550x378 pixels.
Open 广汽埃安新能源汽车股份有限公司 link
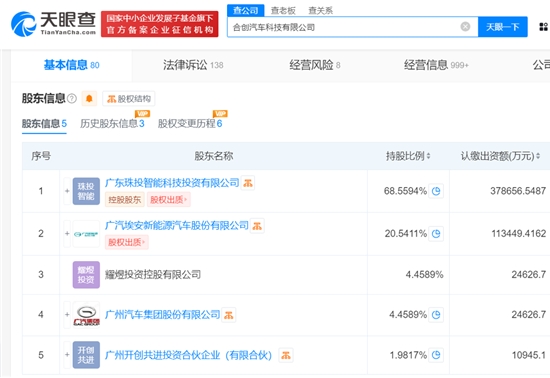[176, 225]
